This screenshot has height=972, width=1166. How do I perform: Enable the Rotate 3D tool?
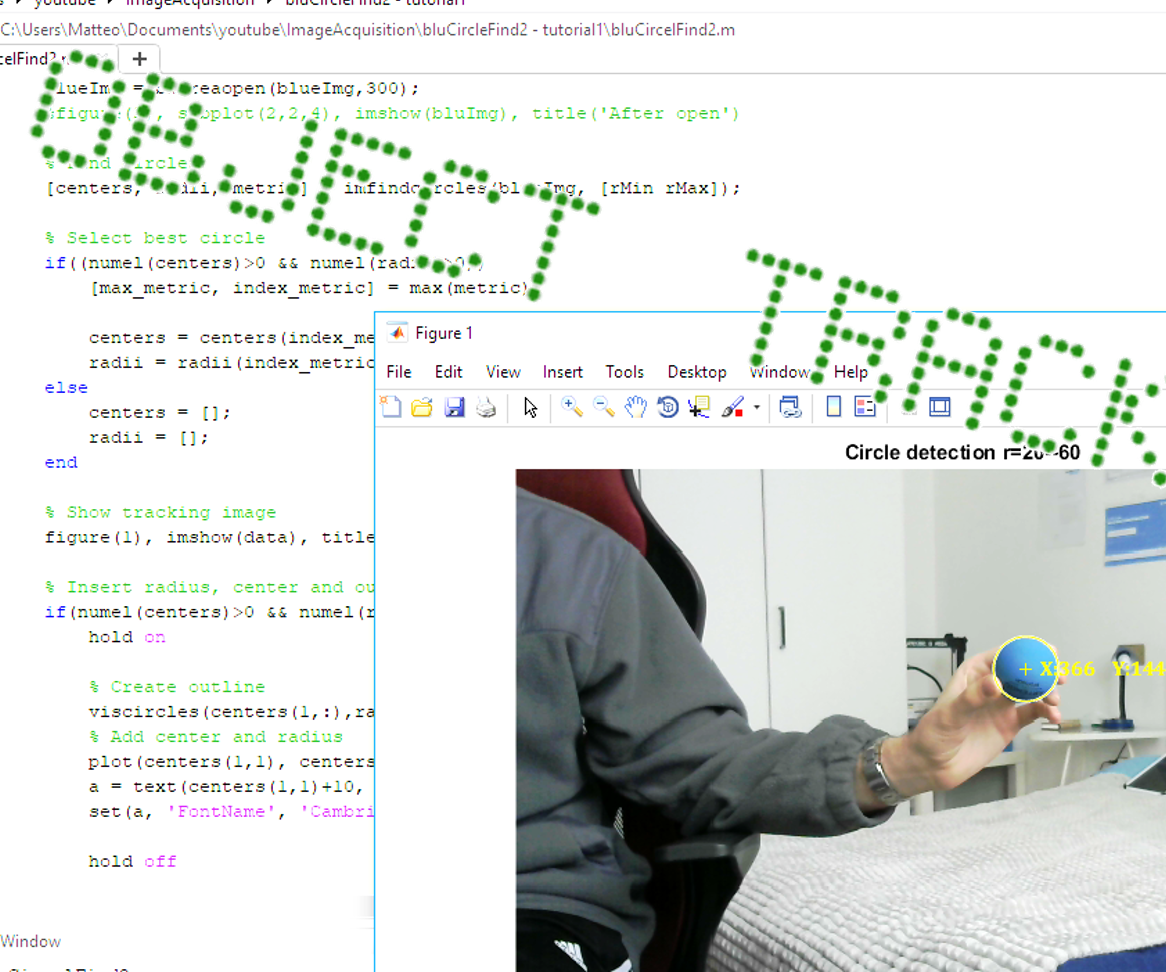pos(667,407)
